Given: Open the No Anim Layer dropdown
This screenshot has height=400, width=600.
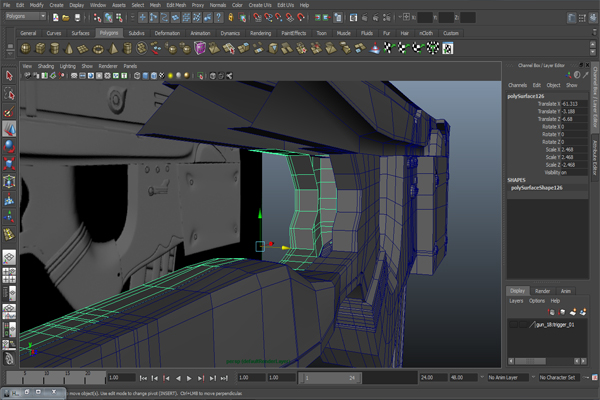Looking at the screenshot, I should pos(508,377).
